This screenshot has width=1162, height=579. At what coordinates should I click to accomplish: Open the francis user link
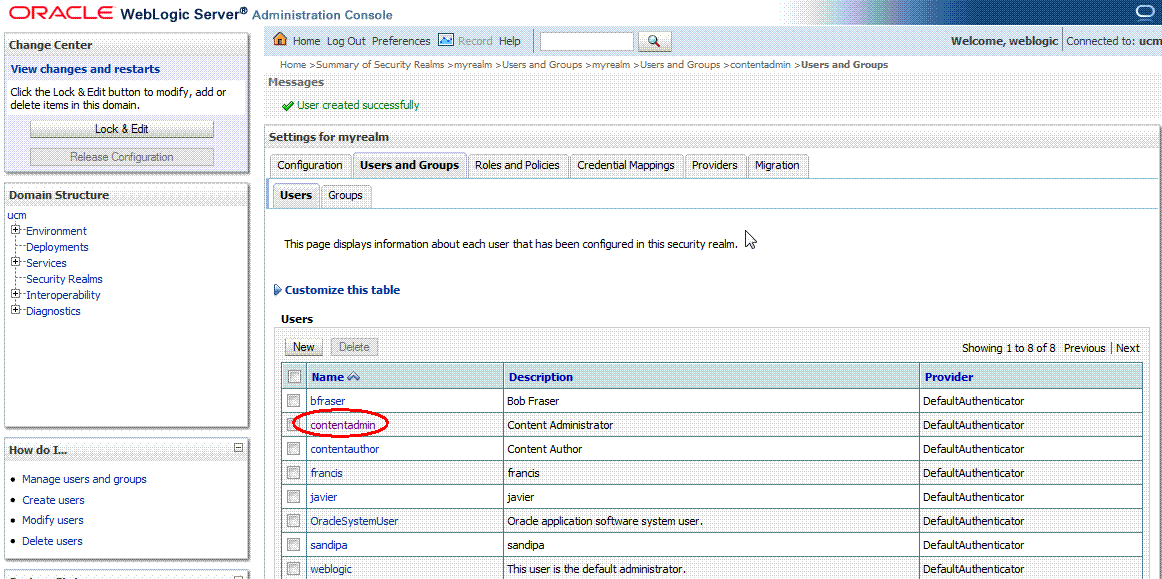click(326, 473)
